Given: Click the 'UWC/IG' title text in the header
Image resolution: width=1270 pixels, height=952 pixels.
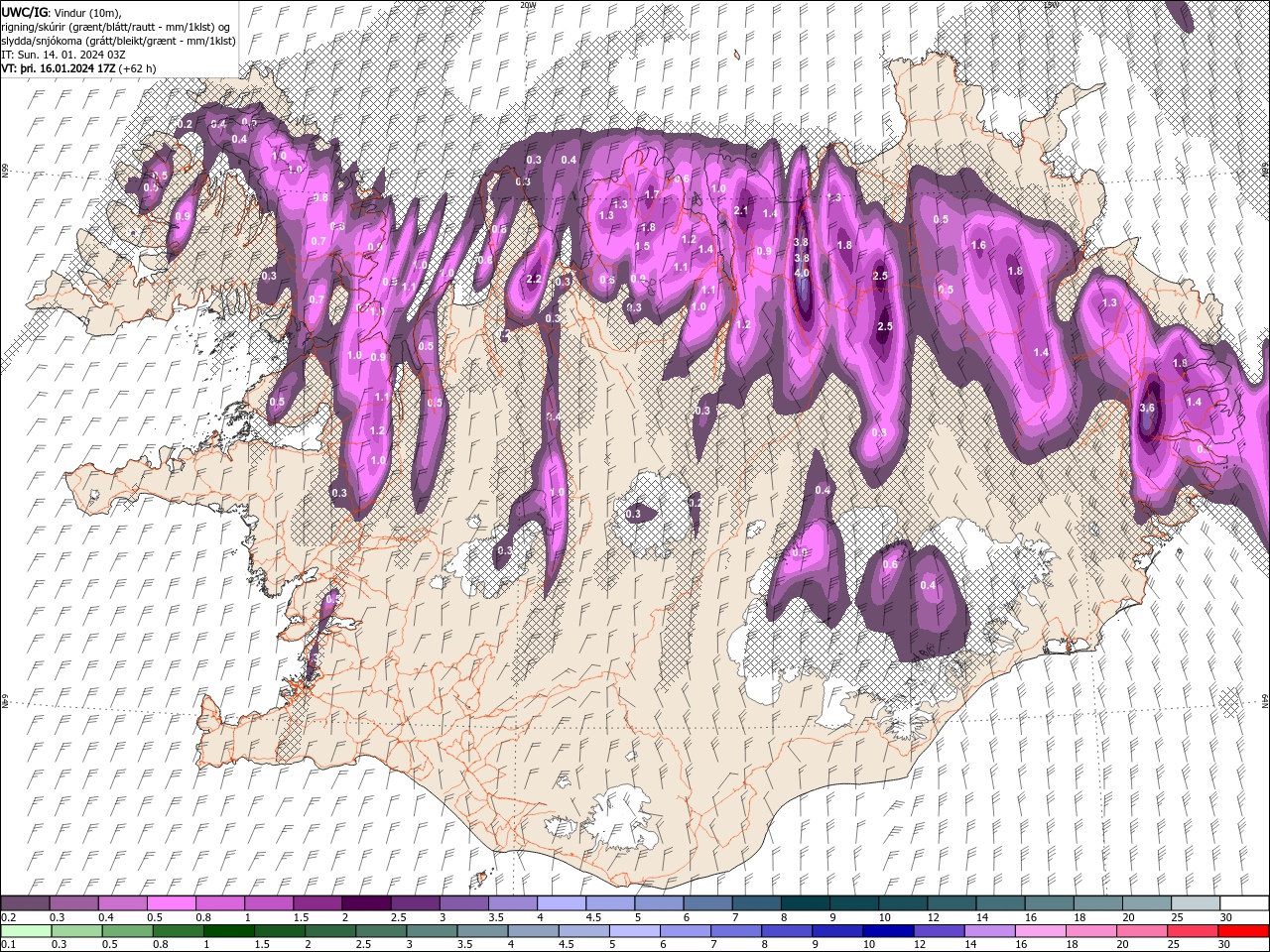Looking at the screenshot, I should tap(24, 12).
